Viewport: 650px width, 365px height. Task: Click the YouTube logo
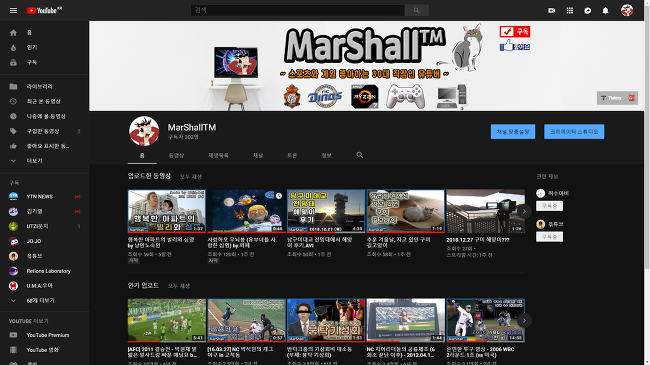[x=44, y=10]
